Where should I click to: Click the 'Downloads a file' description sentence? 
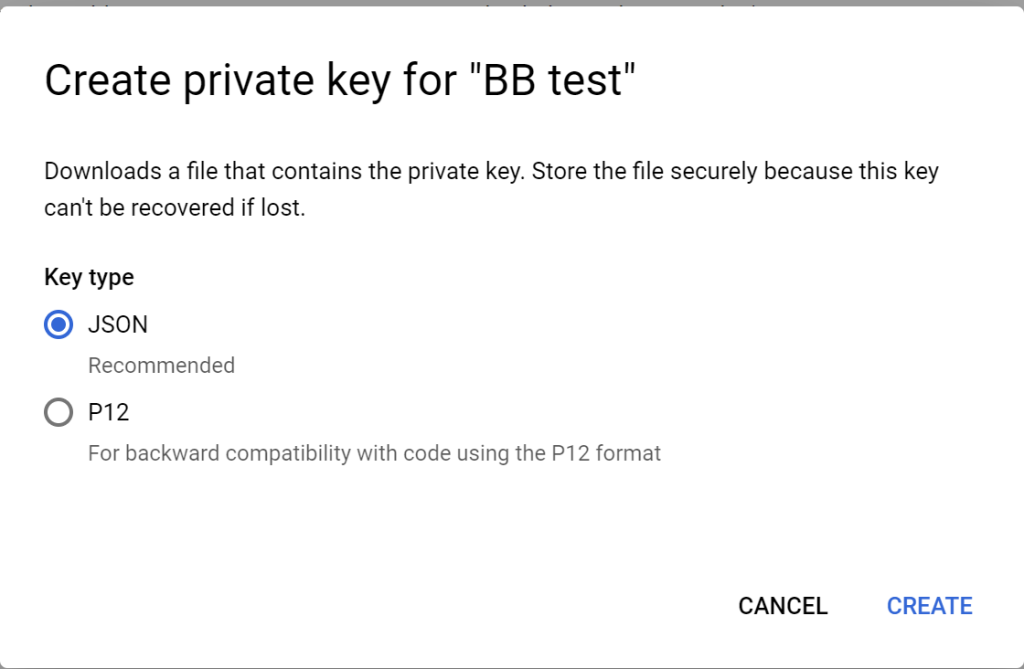[285, 171]
